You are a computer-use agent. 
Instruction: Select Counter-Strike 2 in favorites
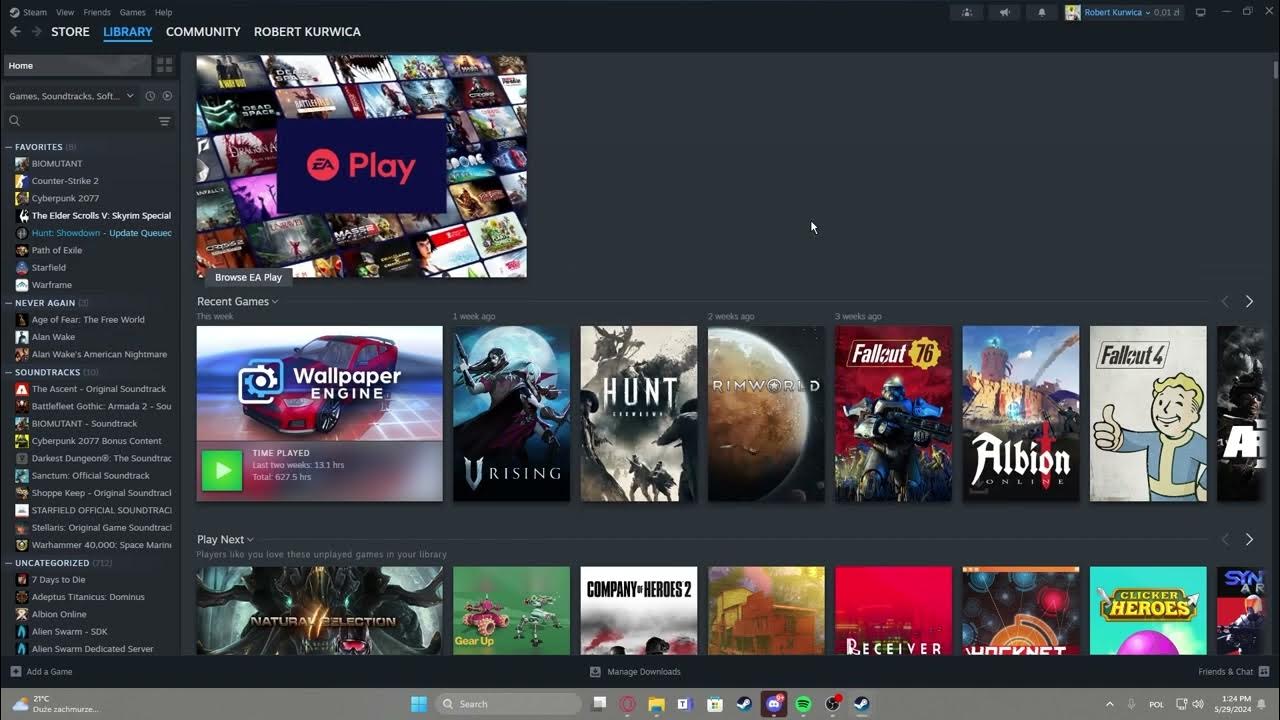click(65, 181)
